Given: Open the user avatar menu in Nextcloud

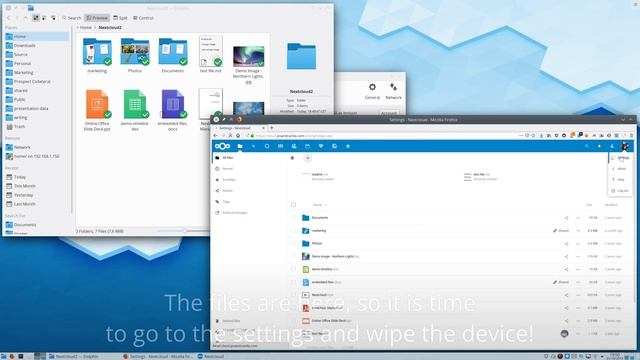Looking at the screenshot, I should tap(625, 146).
